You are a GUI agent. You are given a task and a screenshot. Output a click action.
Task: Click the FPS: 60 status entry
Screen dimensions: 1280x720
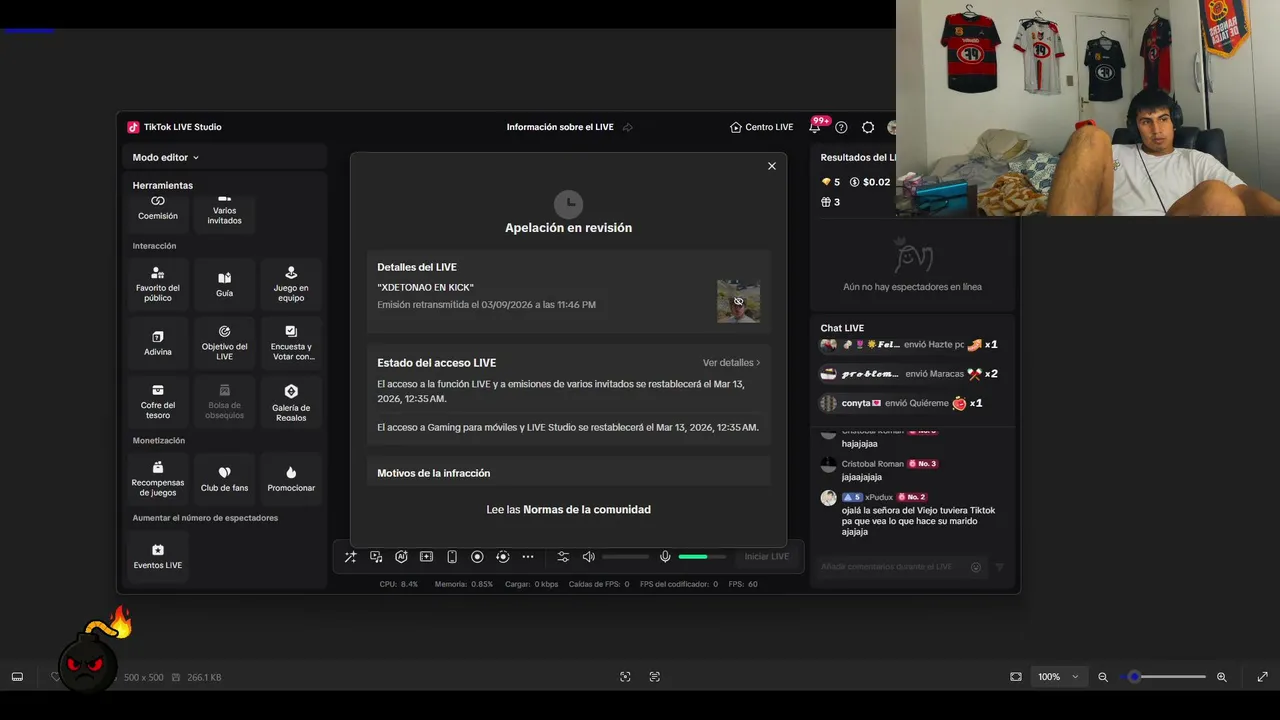pos(743,584)
